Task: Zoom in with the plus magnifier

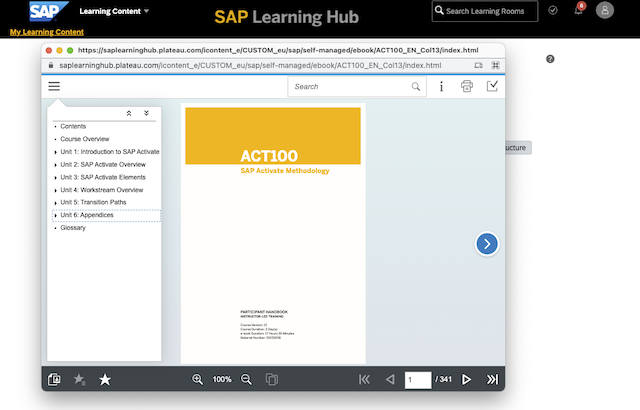Action: [198, 379]
